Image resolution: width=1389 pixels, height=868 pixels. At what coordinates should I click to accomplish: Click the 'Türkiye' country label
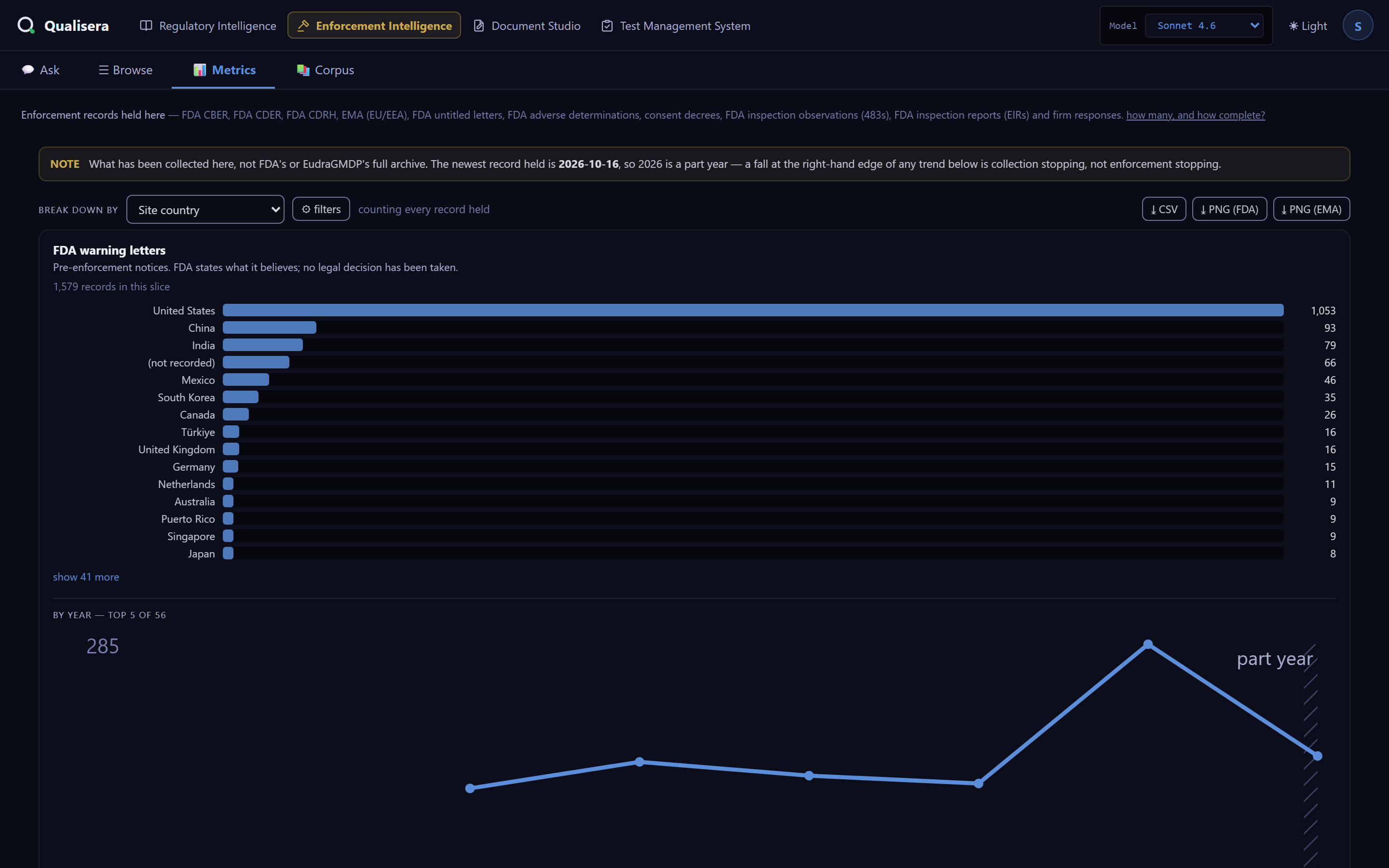(x=198, y=432)
